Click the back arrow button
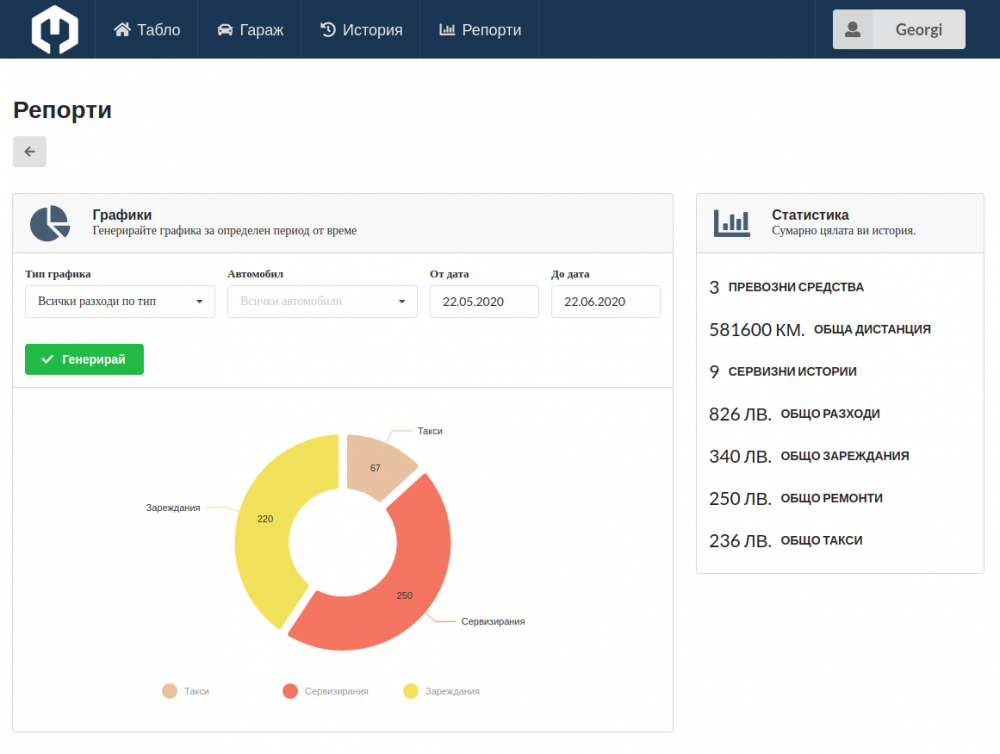The width and height of the screenshot is (1000, 754). point(29,152)
